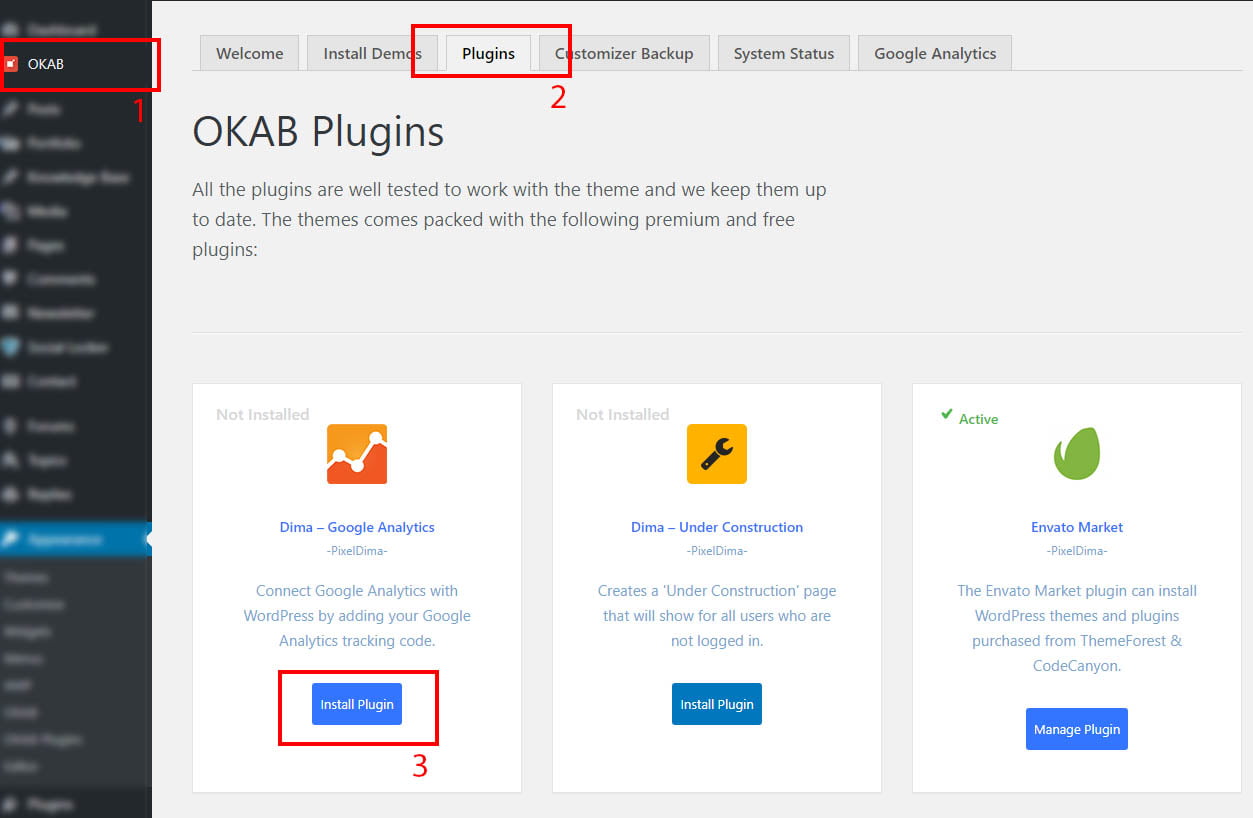Open the Plugins item in the admin sidebar
Viewport: 1253px width, 818px height.
point(76,804)
